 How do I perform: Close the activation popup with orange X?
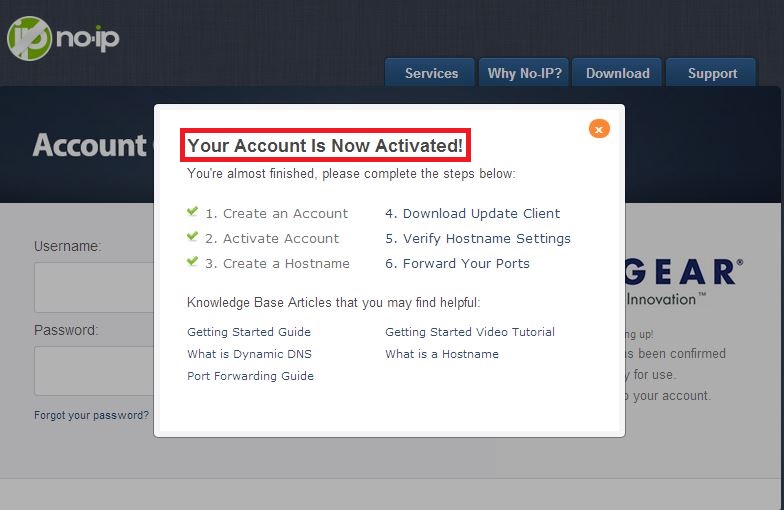pyautogui.click(x=598, y=129)
